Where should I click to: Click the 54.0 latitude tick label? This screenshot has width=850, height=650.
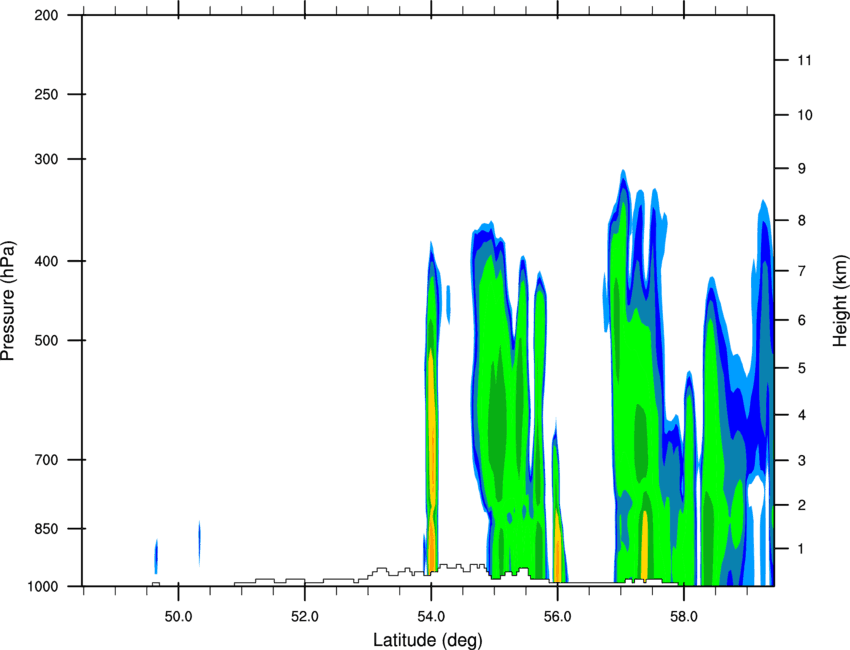(431, 617)
